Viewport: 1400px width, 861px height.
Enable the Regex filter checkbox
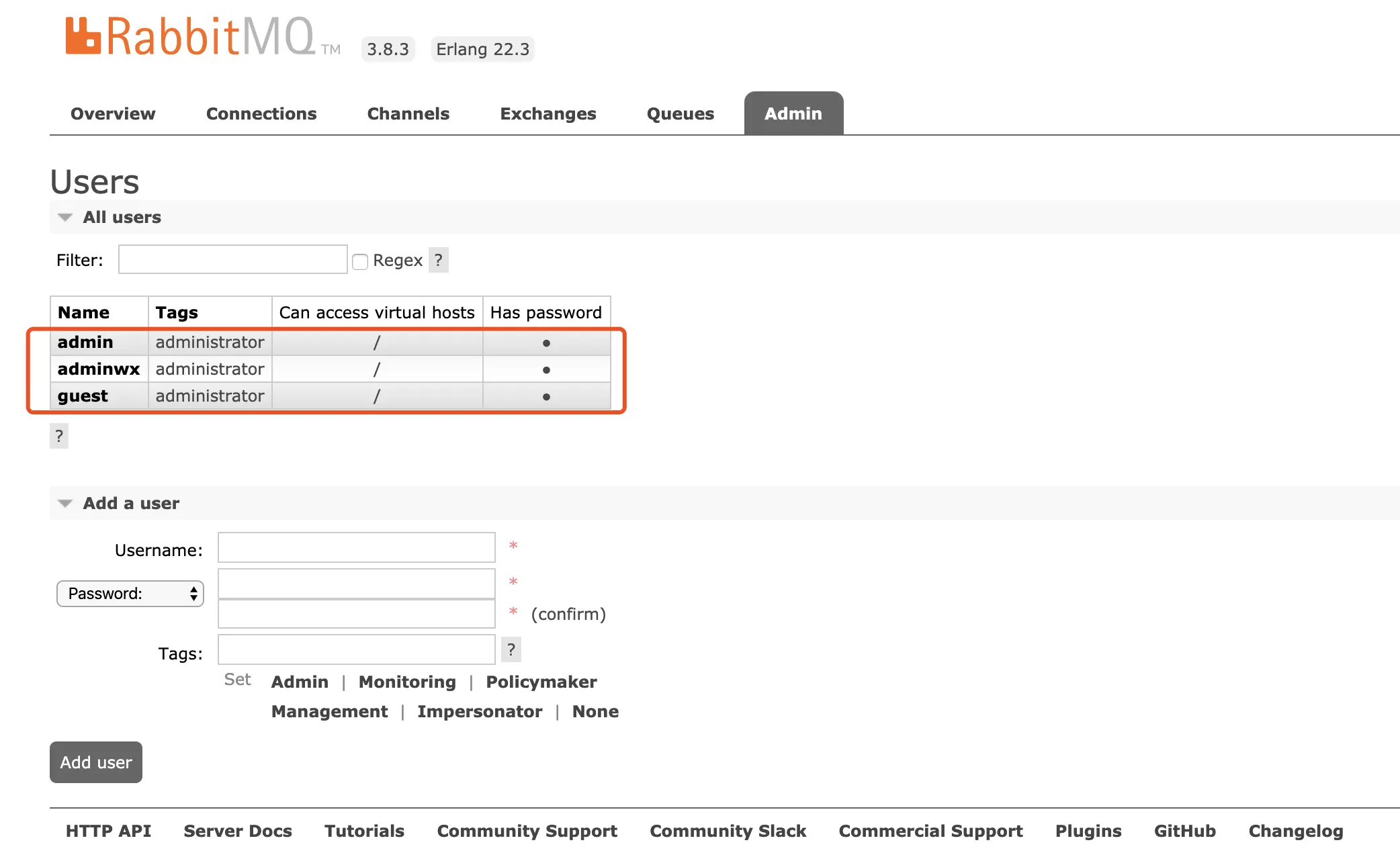pyautogui.click(x=360, y=261)
